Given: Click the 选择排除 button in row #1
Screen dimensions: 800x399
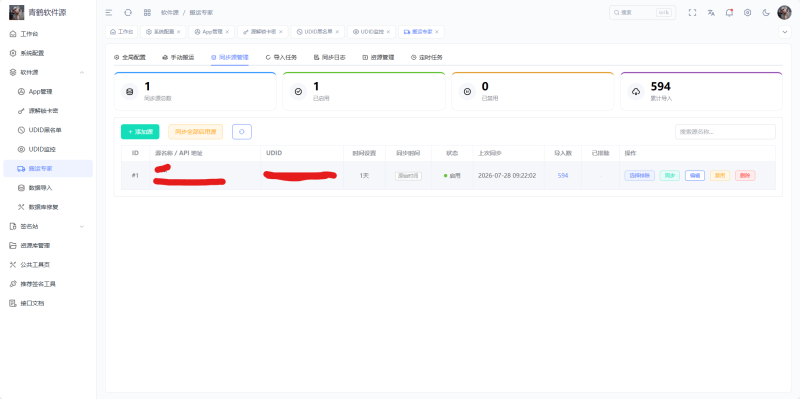Looking at the screenshot, I should (x=639, y=176).
